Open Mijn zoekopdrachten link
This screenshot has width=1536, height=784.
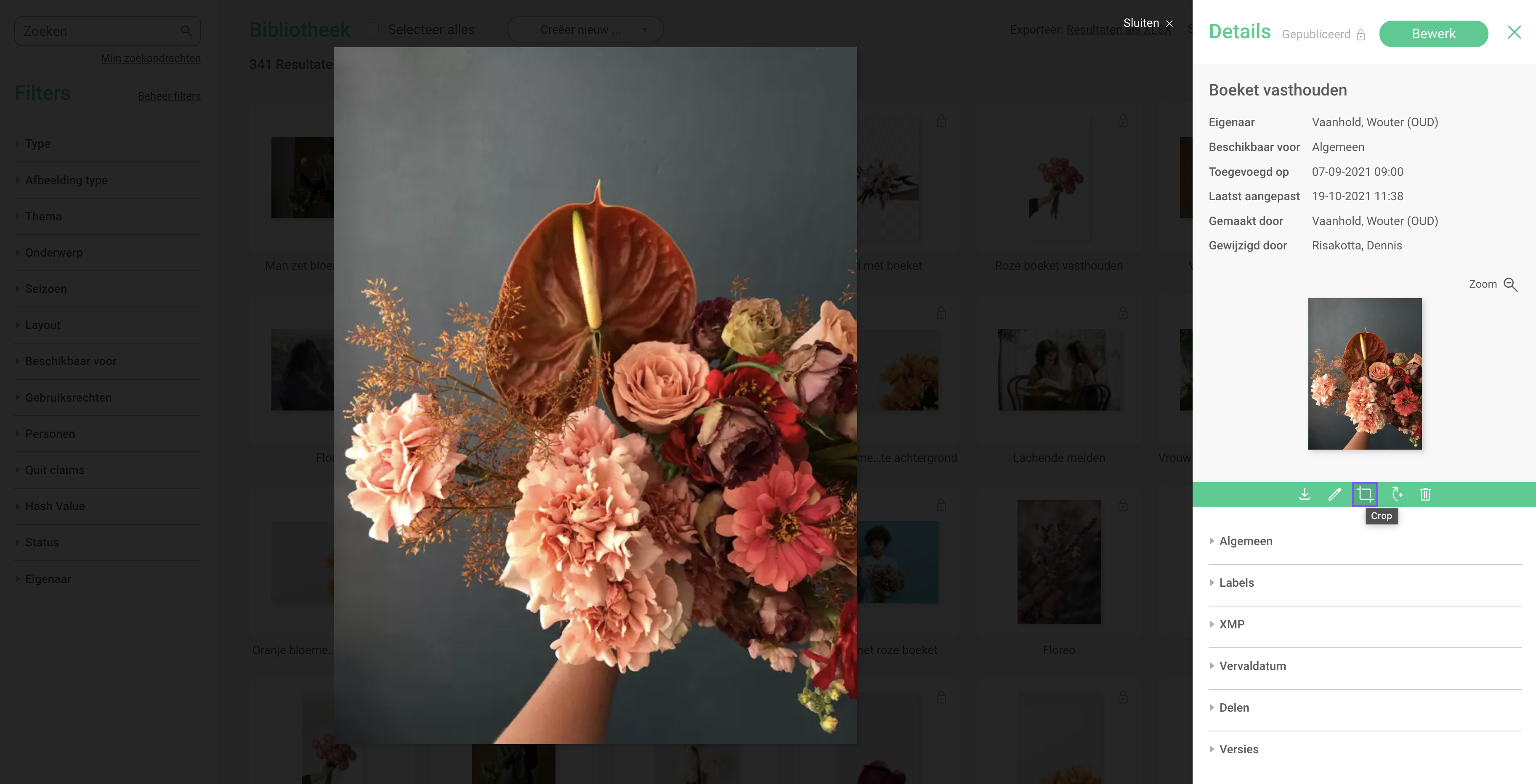pos(151,58)
